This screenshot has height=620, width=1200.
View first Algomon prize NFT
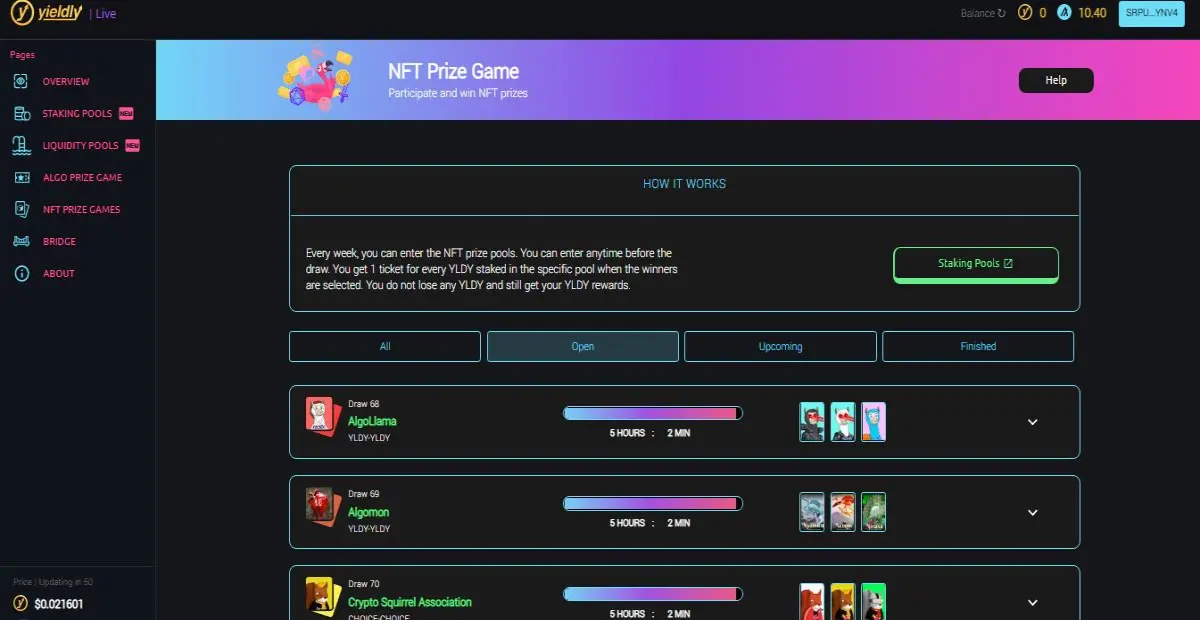812,512
